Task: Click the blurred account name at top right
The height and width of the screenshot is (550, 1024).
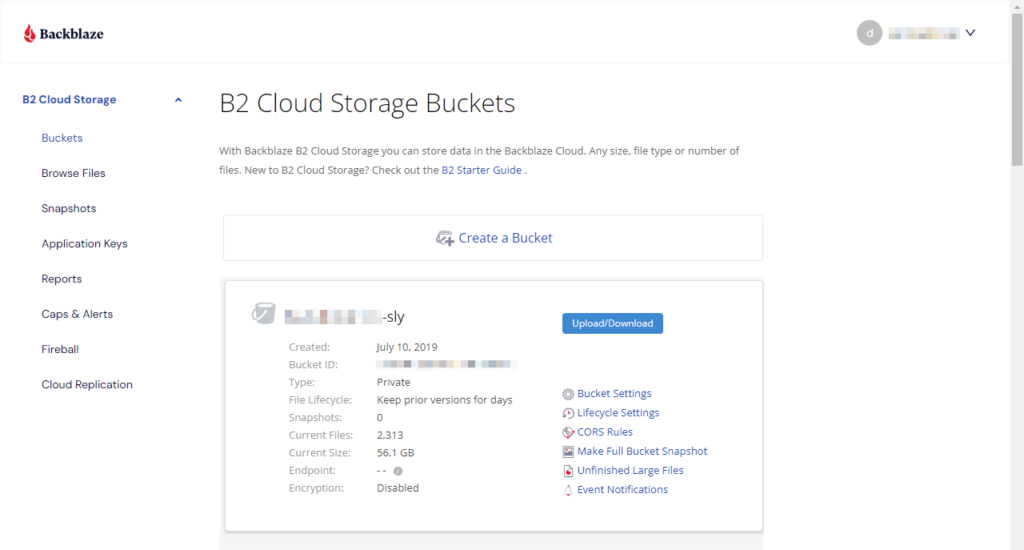Action: click(x=924, y=33)
